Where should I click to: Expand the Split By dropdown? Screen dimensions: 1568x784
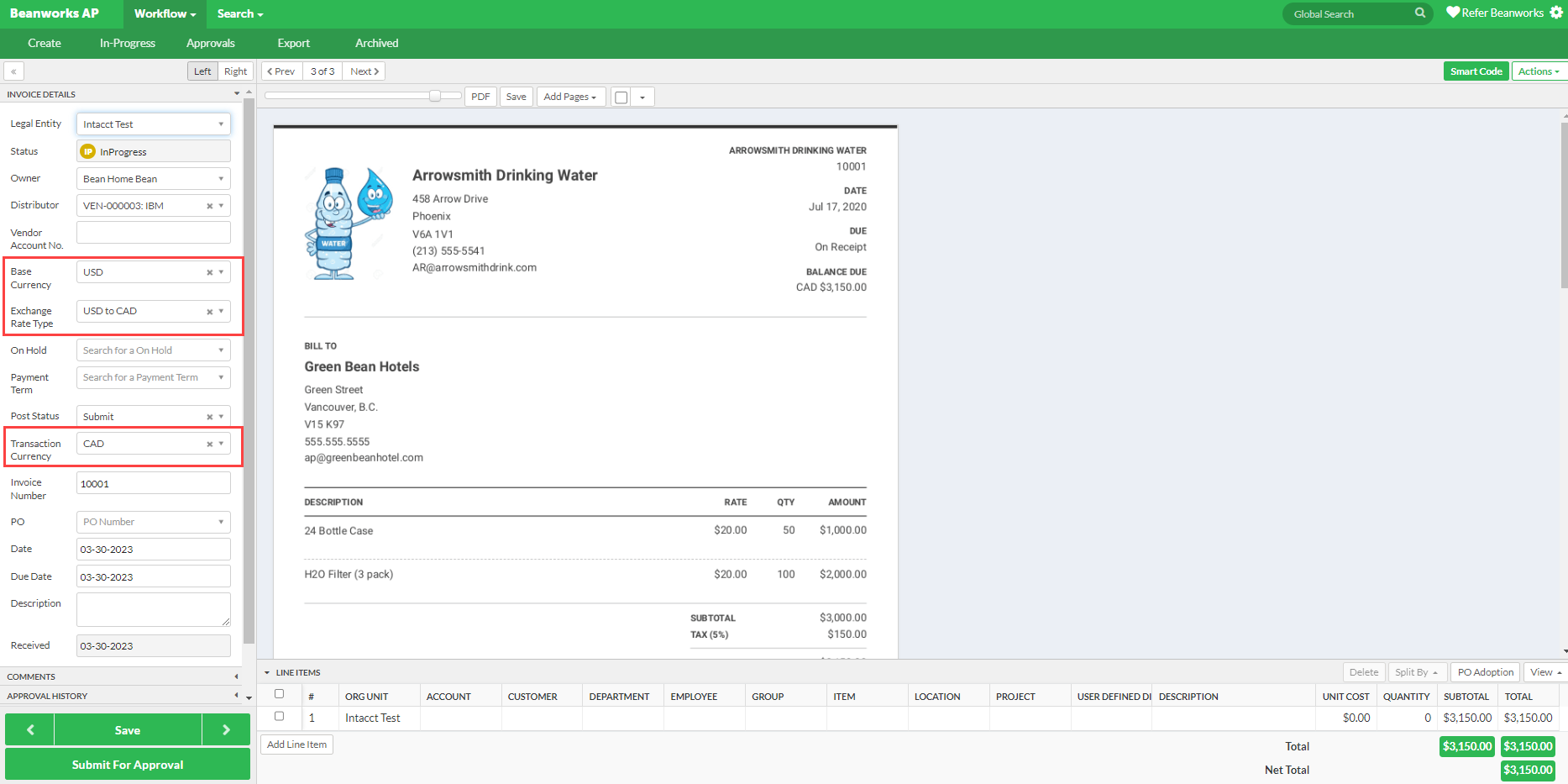1416,672
